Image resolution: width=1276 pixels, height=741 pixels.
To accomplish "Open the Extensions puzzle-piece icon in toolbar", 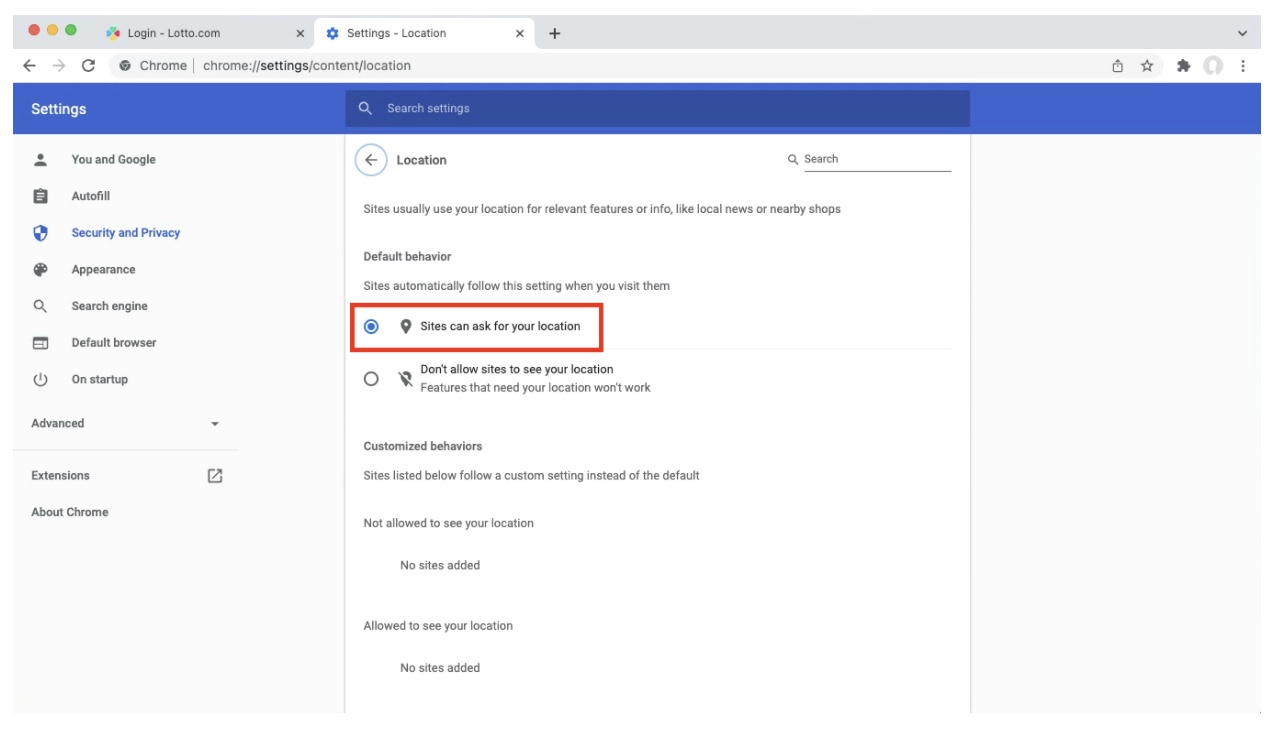I will coord(1184,66).
